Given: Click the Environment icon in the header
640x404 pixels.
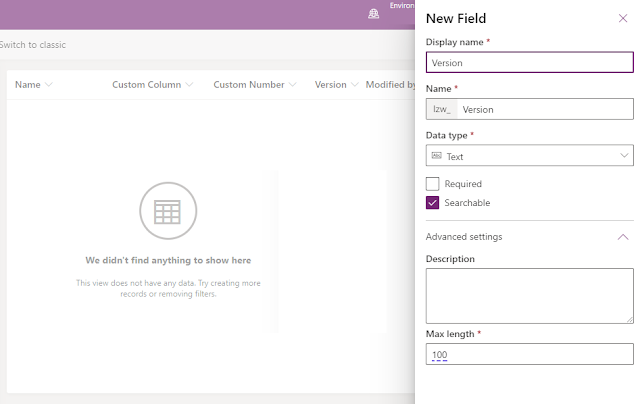Looking at the screenshot, I should coord(372,14).
